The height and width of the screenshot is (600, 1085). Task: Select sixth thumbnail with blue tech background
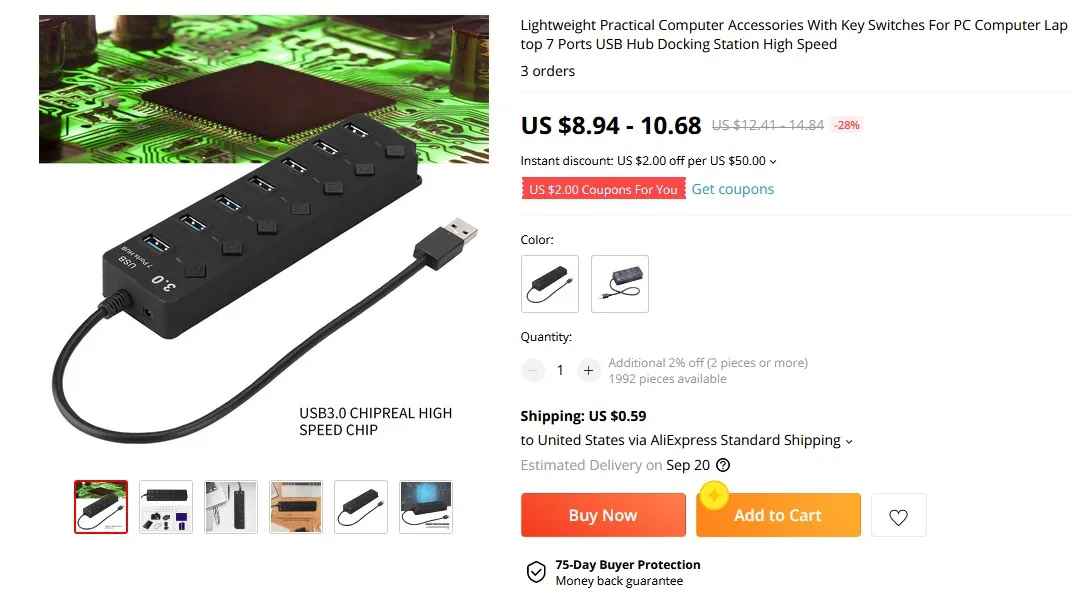coord(426,507)
